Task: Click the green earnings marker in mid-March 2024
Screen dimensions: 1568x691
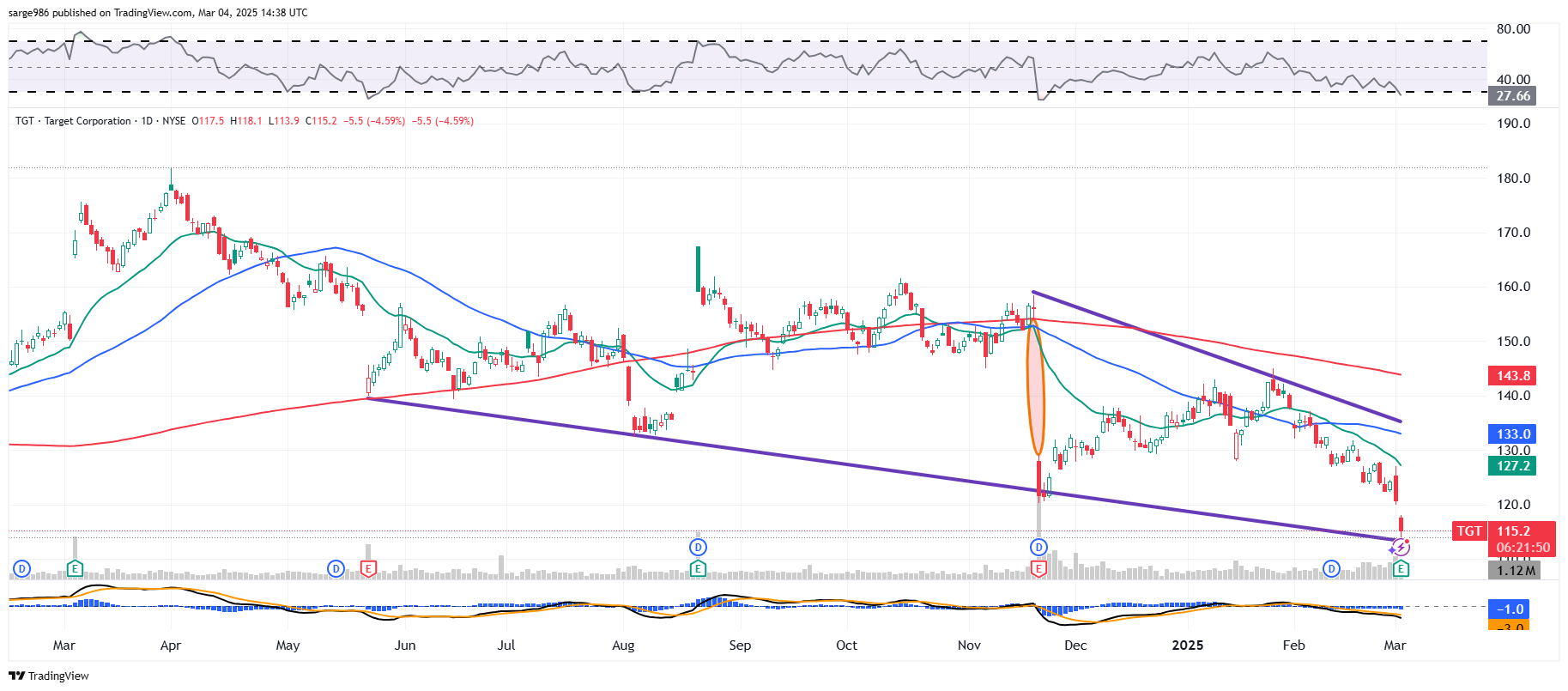Action: 75,568
